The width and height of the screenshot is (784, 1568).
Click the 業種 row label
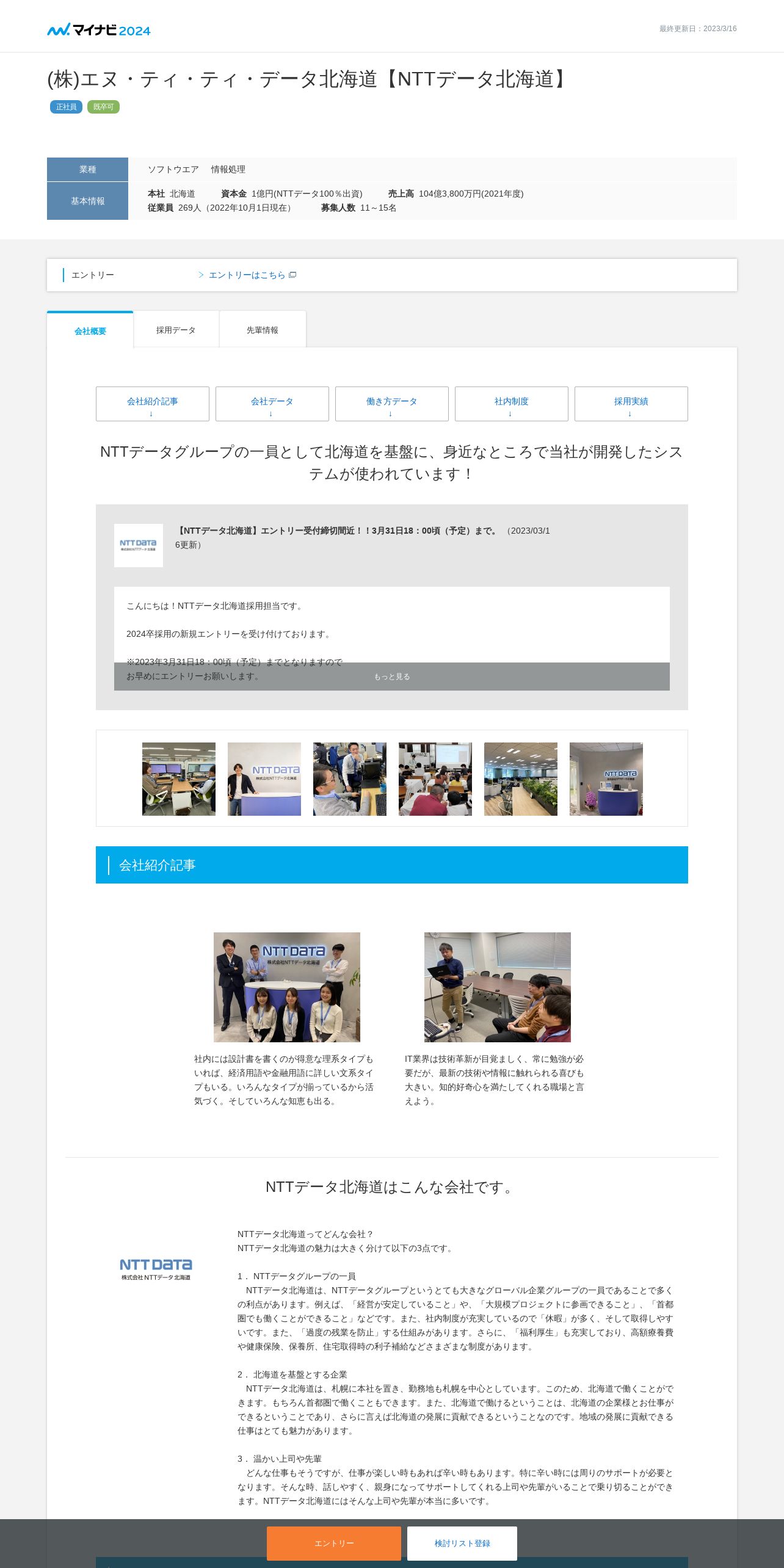point(87,169)
